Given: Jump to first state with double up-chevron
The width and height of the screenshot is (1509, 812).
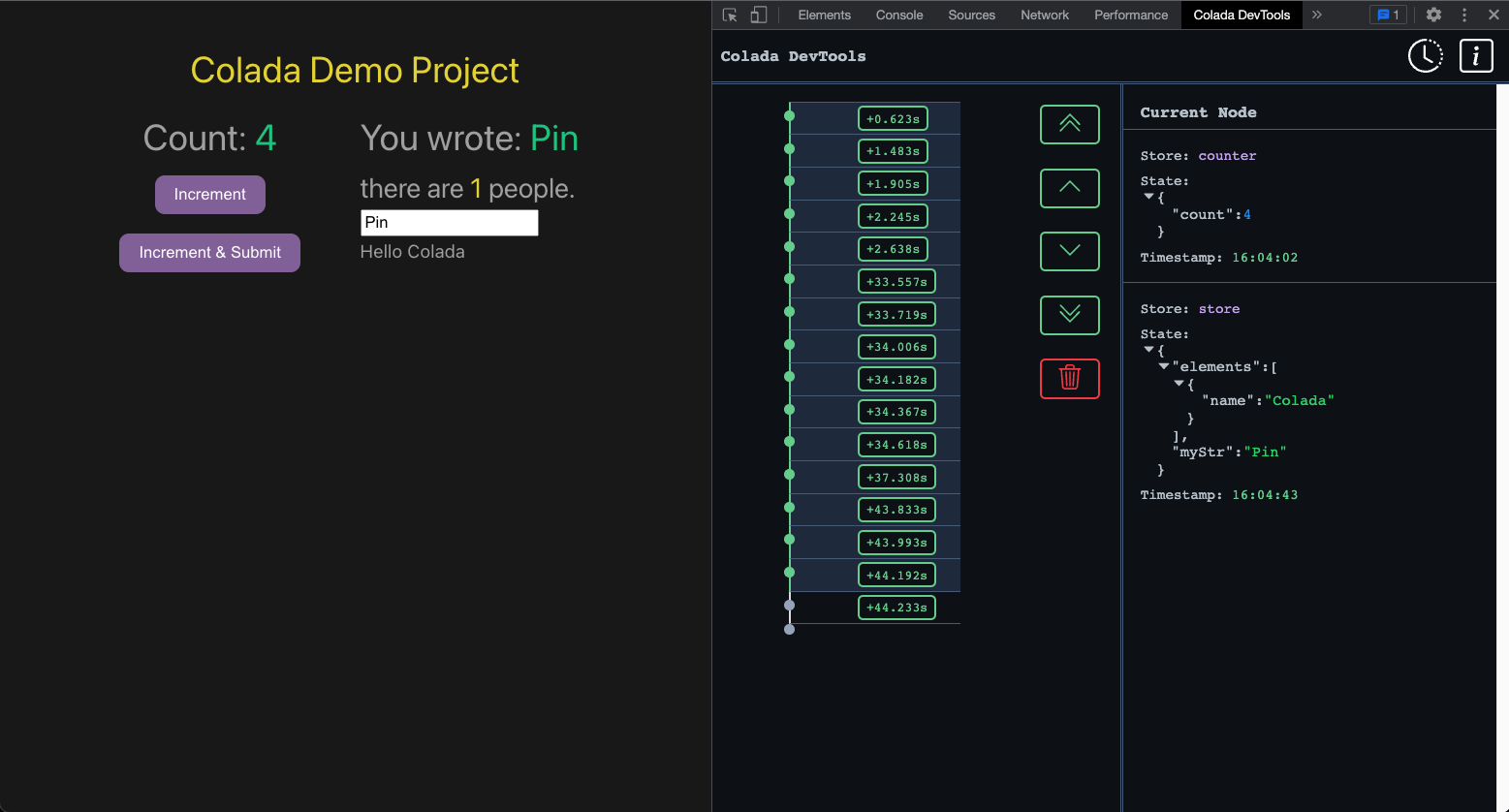Looking at the screenshot, I should pos(1069,124).
